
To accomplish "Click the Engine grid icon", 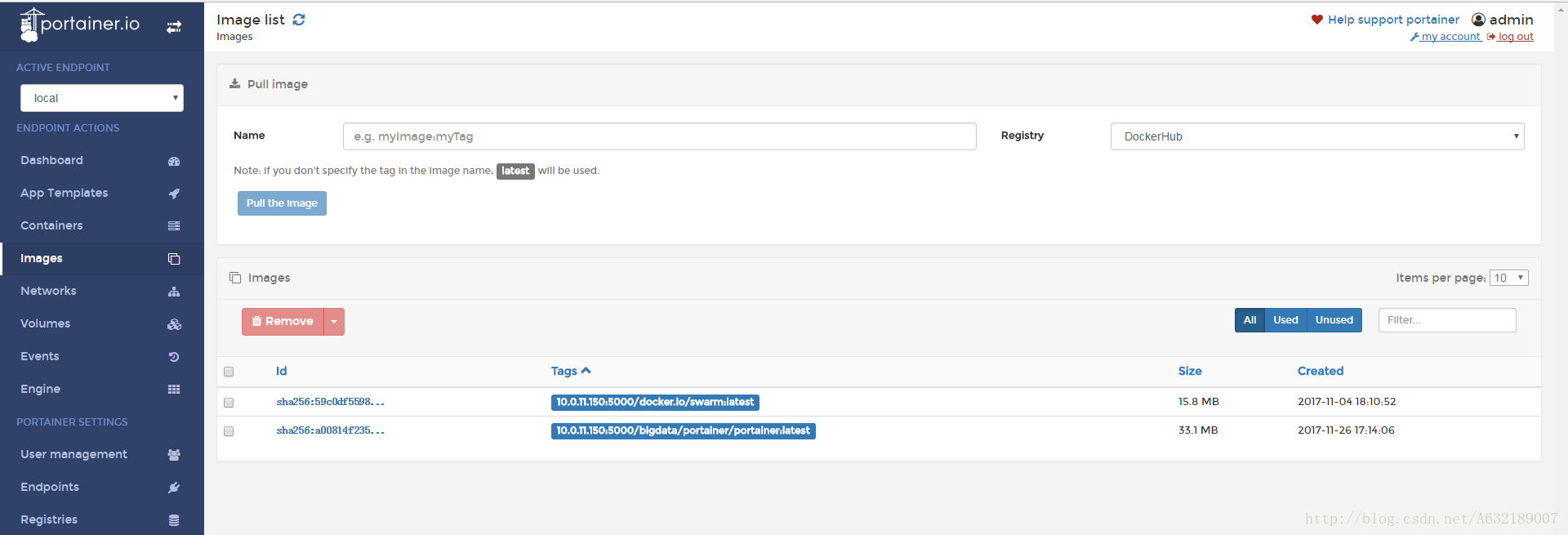I will pos(174,390).
